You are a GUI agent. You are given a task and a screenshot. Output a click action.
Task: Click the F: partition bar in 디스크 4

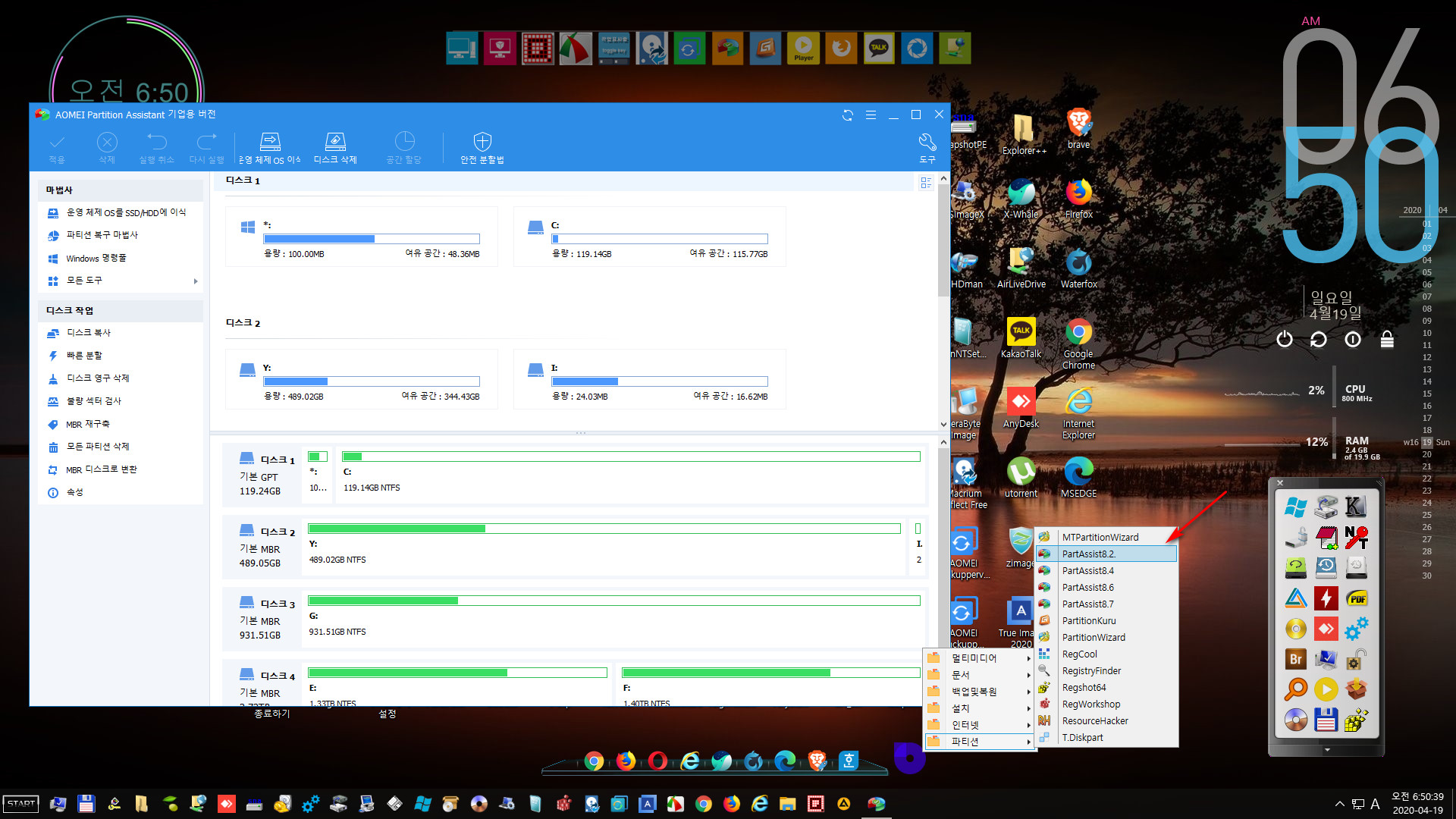click(x=771, y=673)
